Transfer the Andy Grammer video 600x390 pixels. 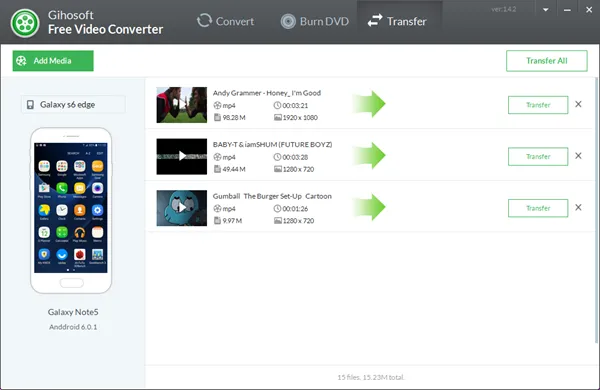tap(538, 105)
